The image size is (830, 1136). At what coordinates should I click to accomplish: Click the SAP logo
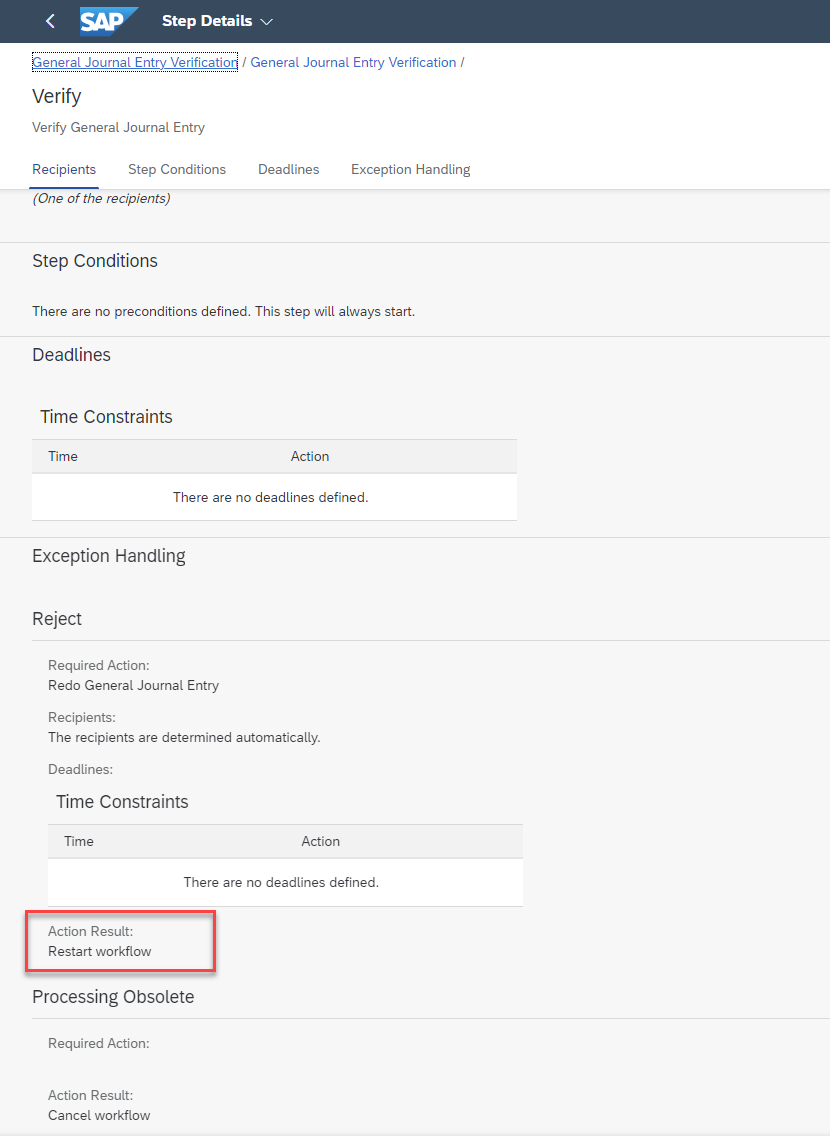[x=109, y=21]
